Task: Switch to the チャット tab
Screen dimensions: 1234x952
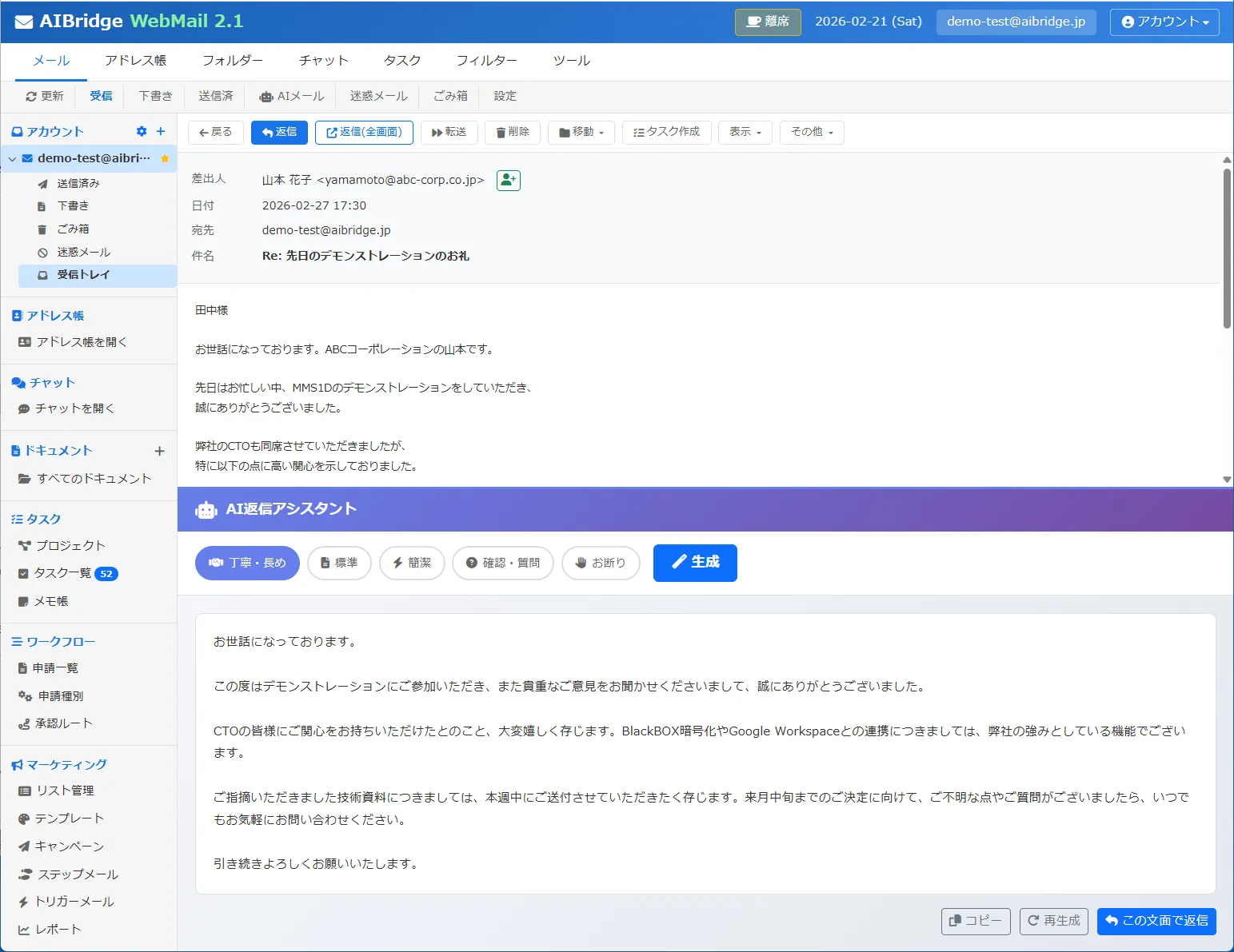Action: [x=323, y=60]
